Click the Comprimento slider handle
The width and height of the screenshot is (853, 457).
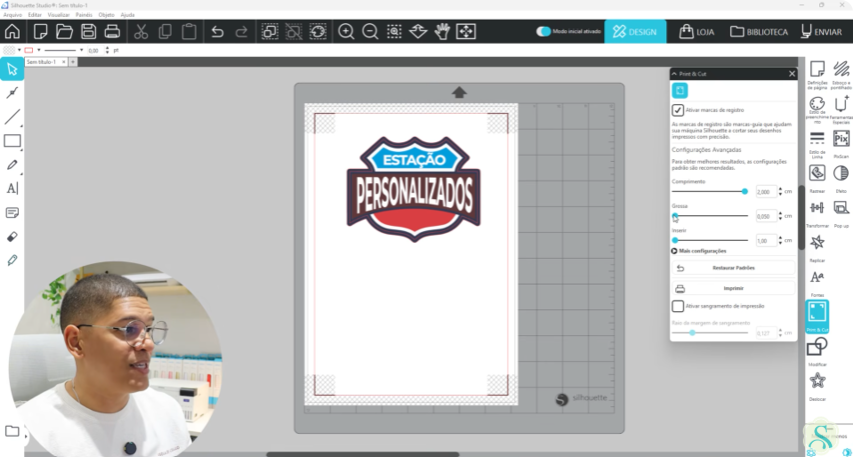pos(745,192)
